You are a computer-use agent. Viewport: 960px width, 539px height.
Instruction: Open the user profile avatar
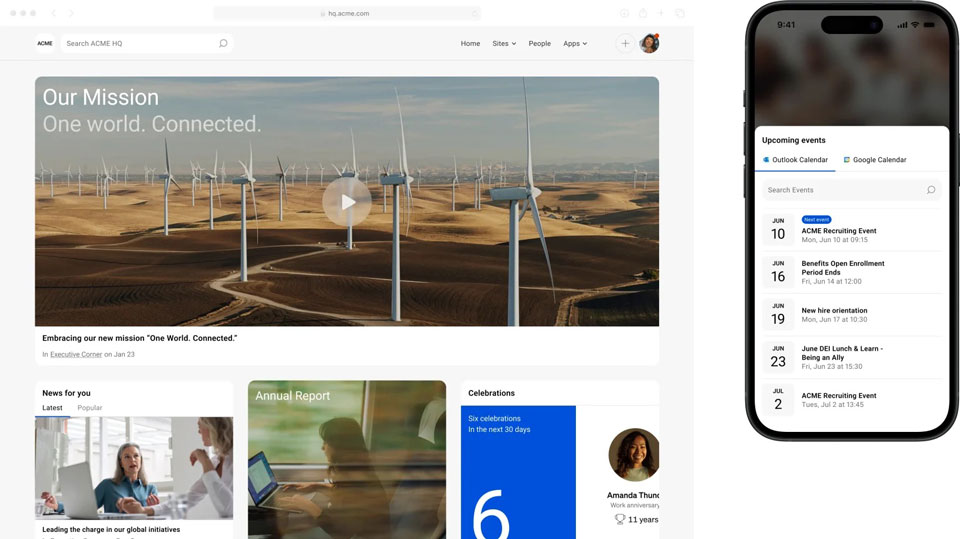coord(649,43)
